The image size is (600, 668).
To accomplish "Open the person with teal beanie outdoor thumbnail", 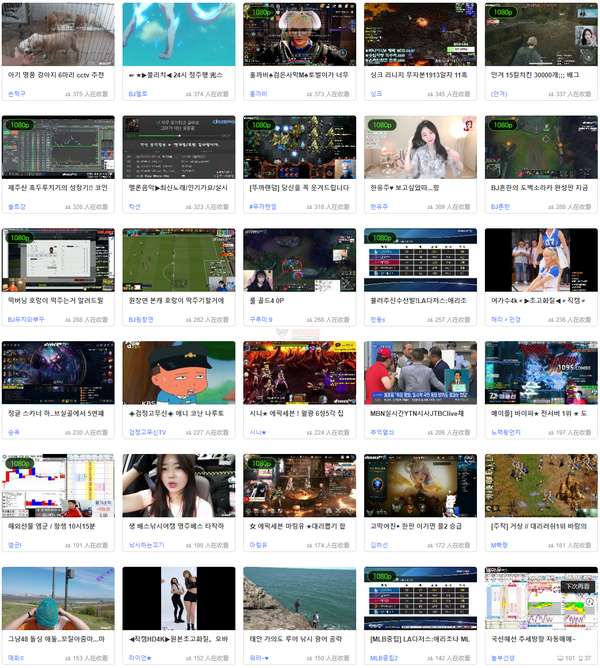I will point(58,599).
